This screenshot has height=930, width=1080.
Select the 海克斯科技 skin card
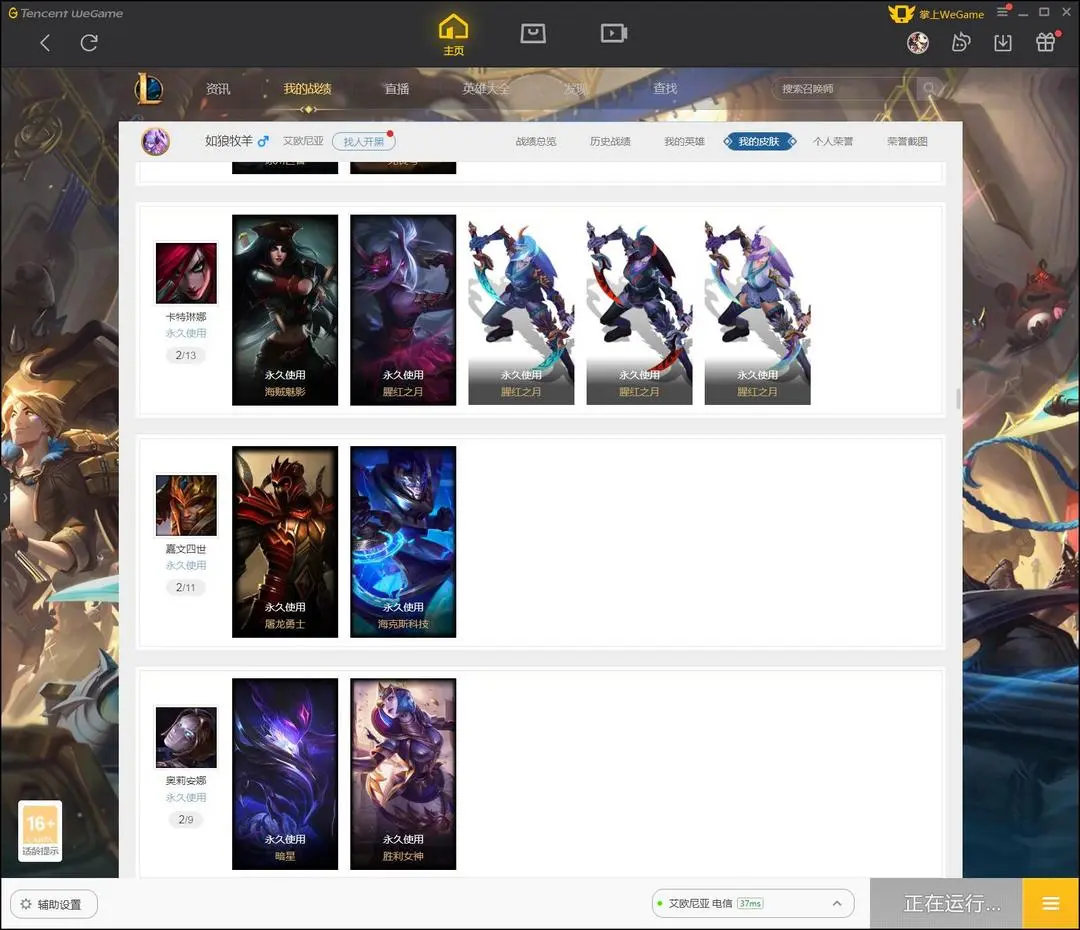pos(403,541)
